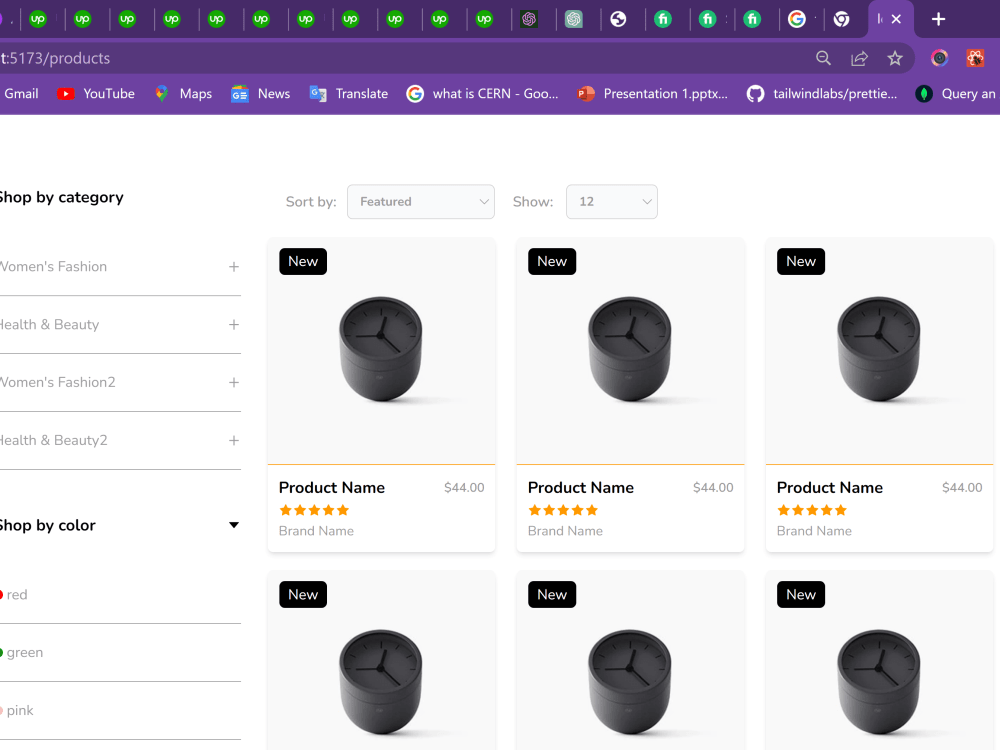
Task: Expand Health & Beauty2 category with plus
Action: (234, 440)
